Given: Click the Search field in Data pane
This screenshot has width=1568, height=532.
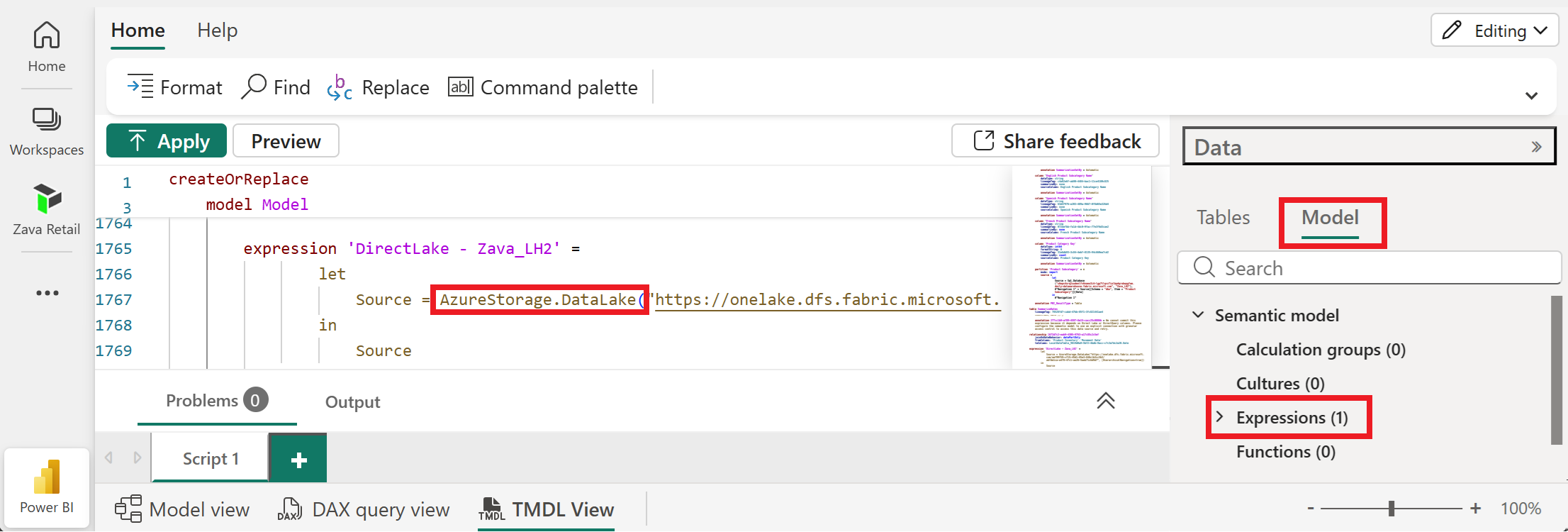Looking at the screenshot, I should click(1369, 268).
